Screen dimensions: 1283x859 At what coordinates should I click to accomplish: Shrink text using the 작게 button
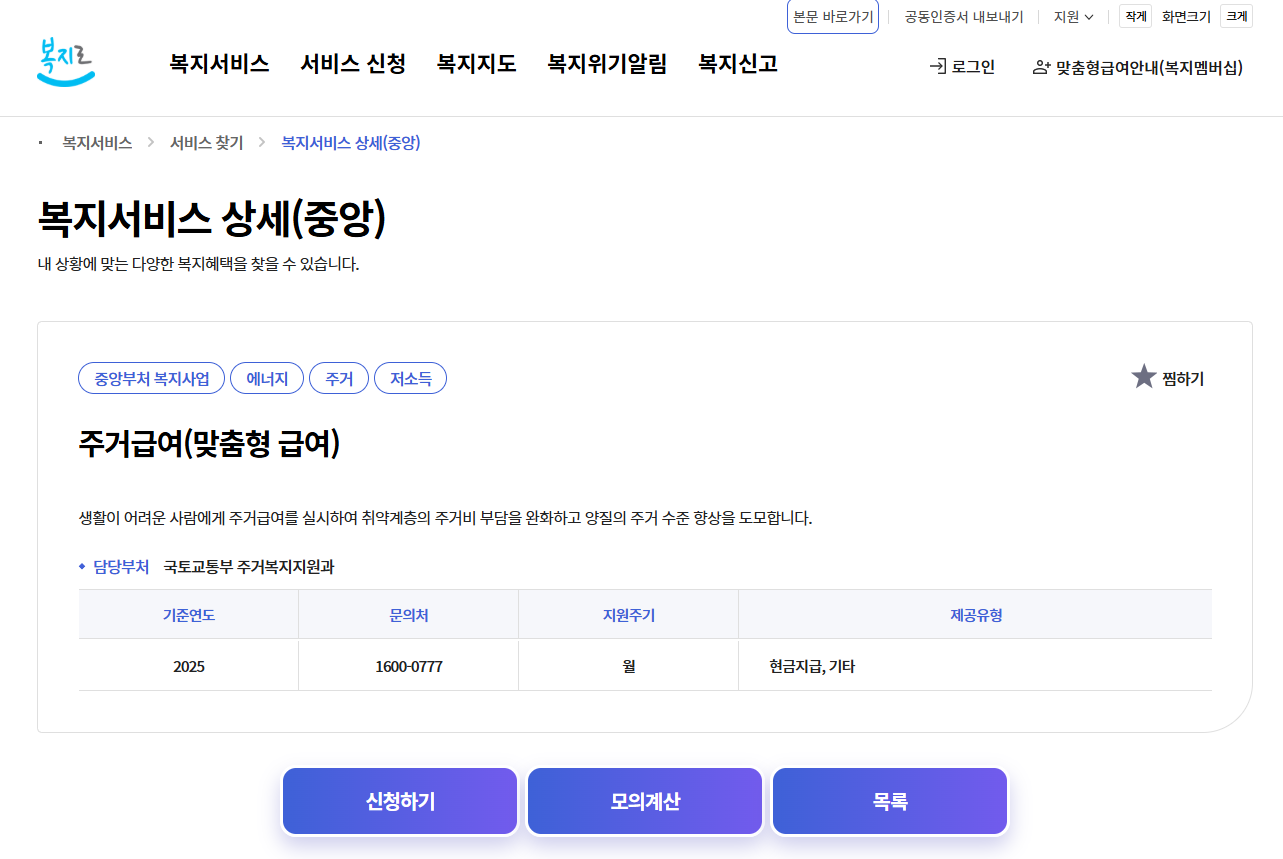point(1136,16)
